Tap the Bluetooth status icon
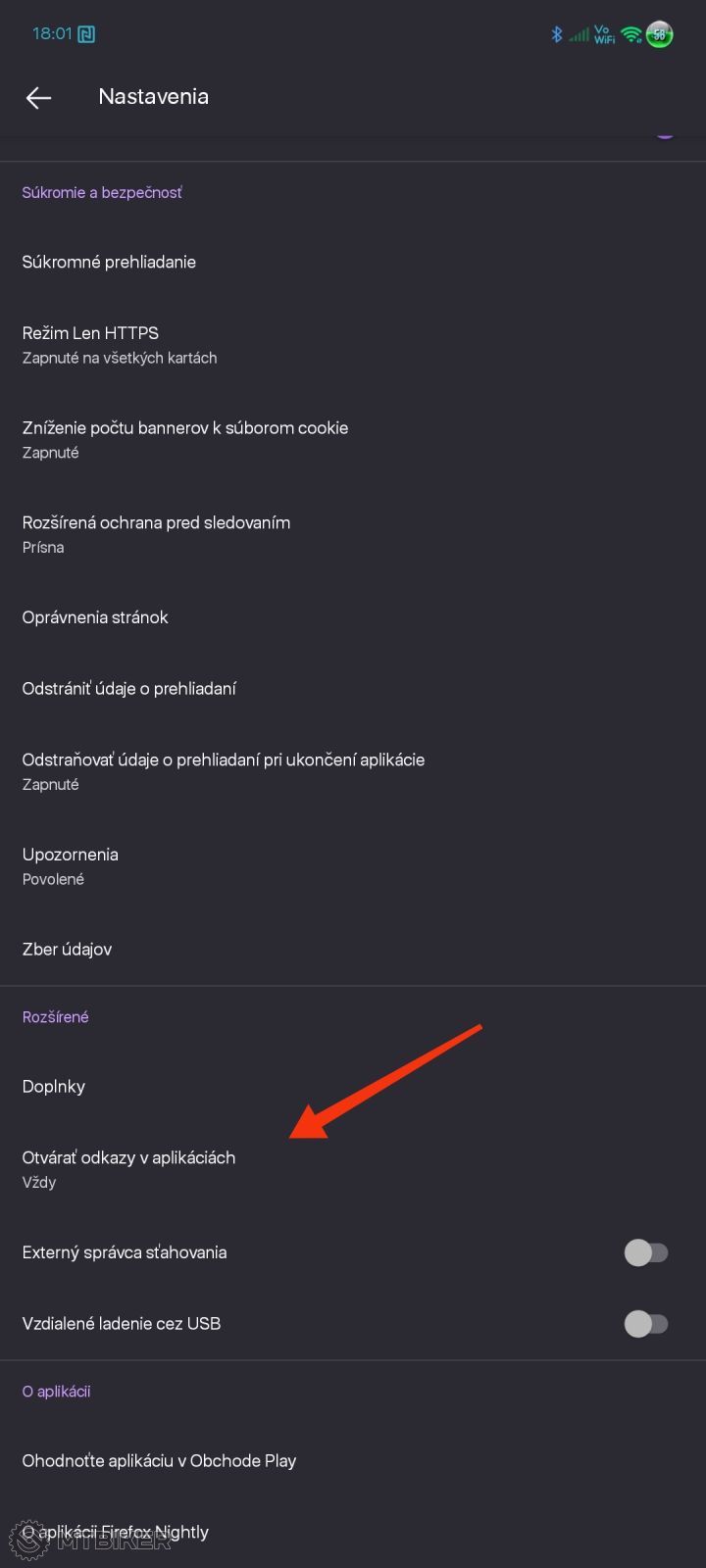This screenshot has height=1568, width=706. click(x=556, y=34)
